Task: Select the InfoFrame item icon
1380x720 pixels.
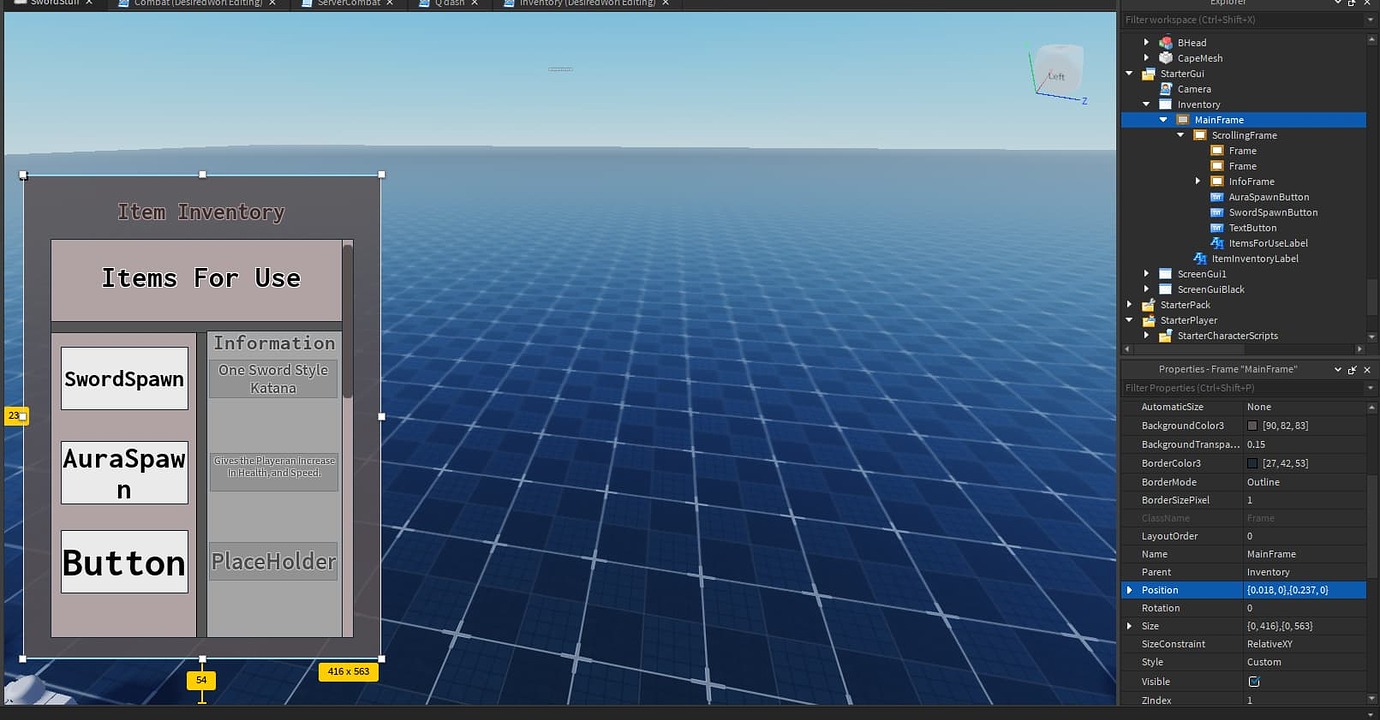Action: tap(1217, 182)
